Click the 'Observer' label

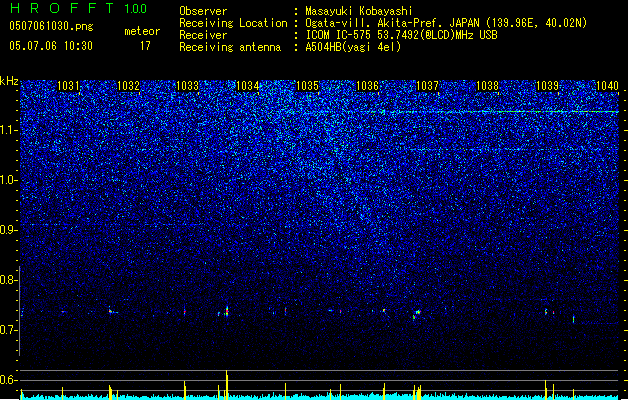click(x=203, y=11)
